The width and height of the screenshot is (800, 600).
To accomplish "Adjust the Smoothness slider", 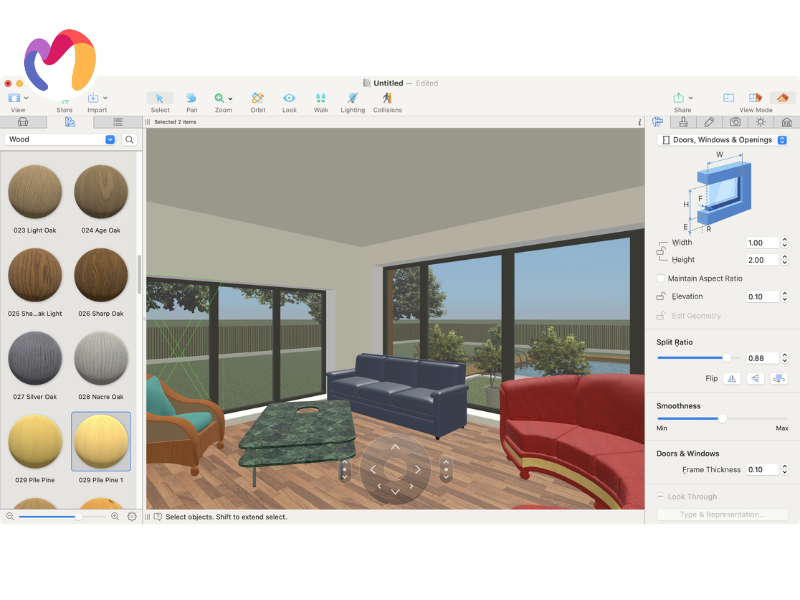I will coord(722,418).
